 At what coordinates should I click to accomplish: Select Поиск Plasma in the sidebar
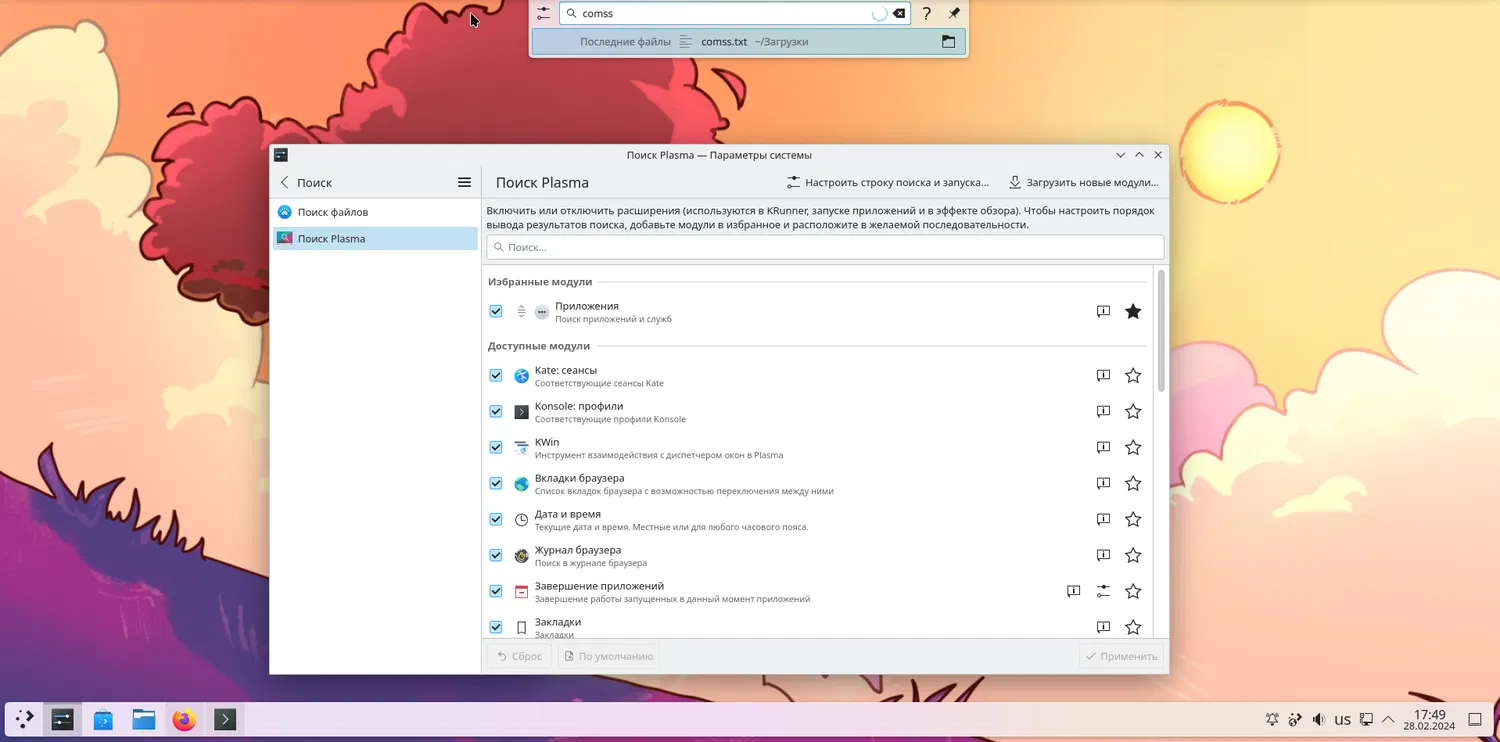(x=375, y=239)
